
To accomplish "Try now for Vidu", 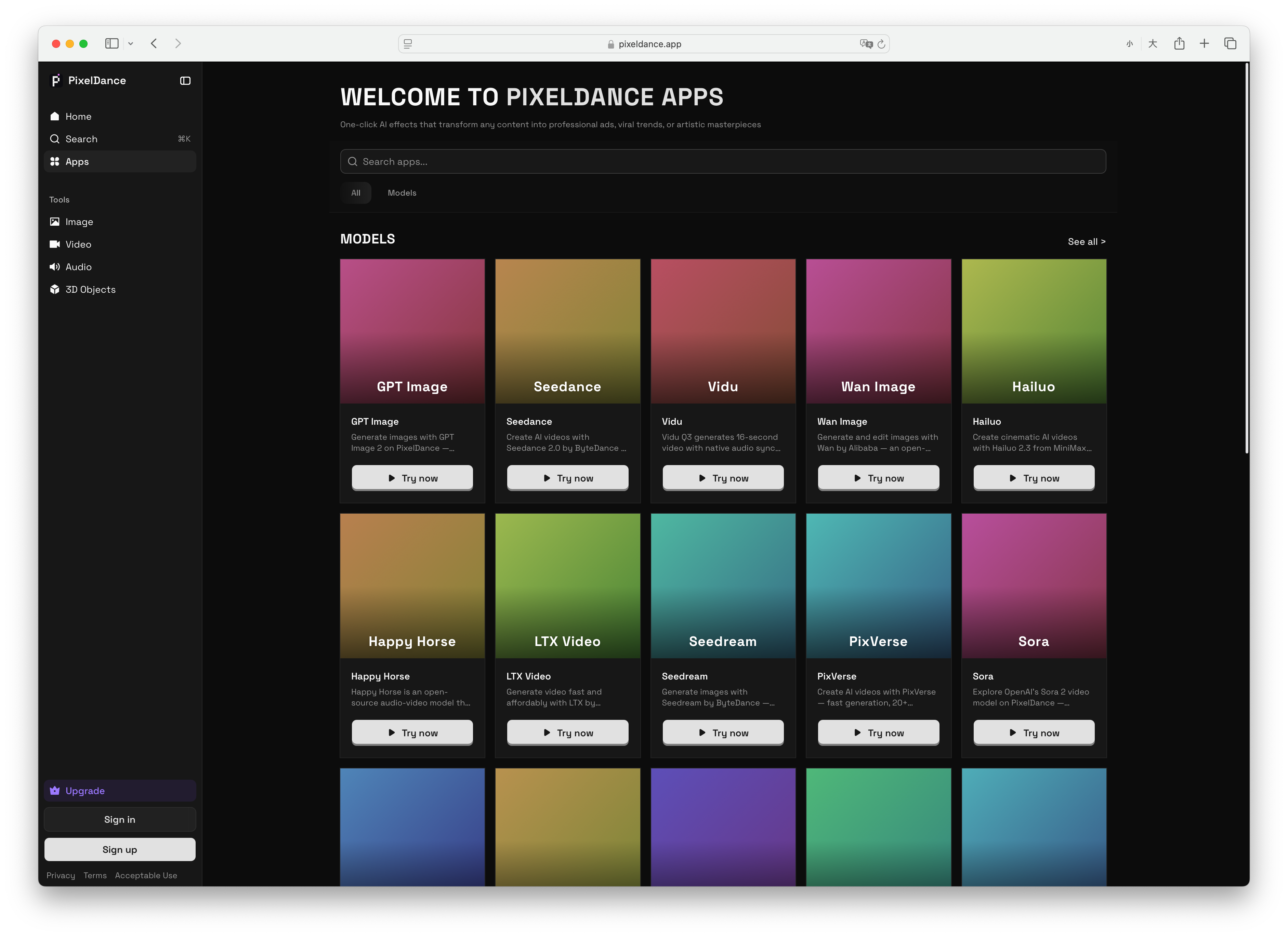I will (723, 478).
